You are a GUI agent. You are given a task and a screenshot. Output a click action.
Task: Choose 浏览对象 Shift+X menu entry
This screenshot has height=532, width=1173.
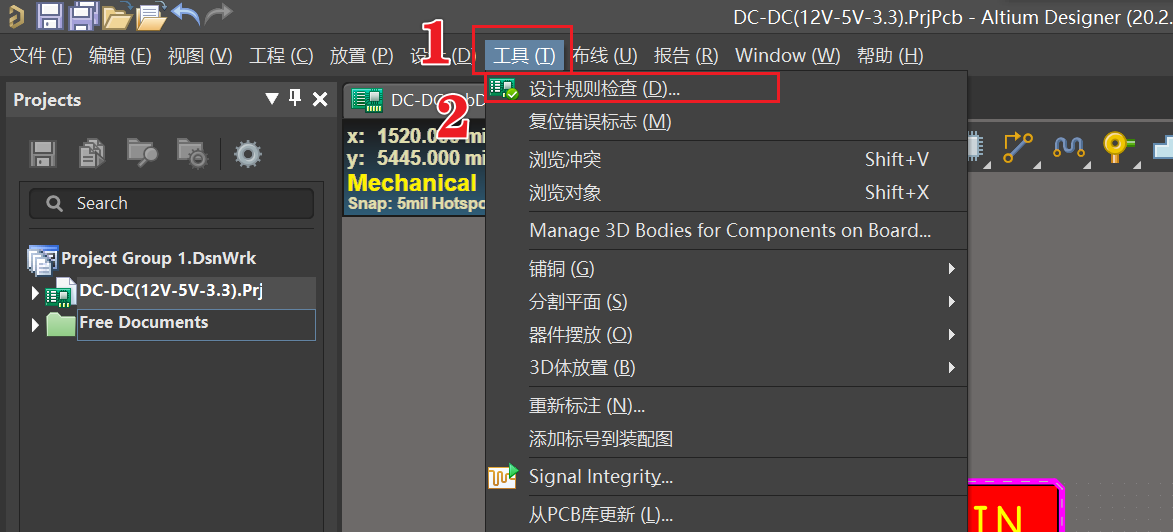[726, 192]
